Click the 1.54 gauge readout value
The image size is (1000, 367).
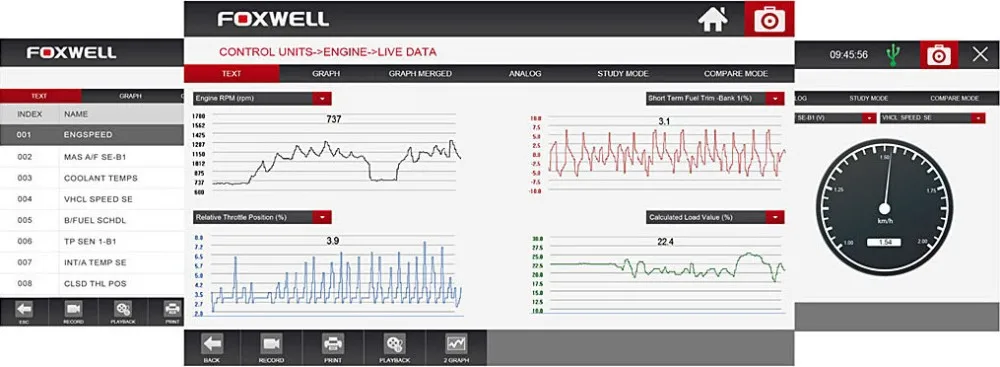coord(884,244)
